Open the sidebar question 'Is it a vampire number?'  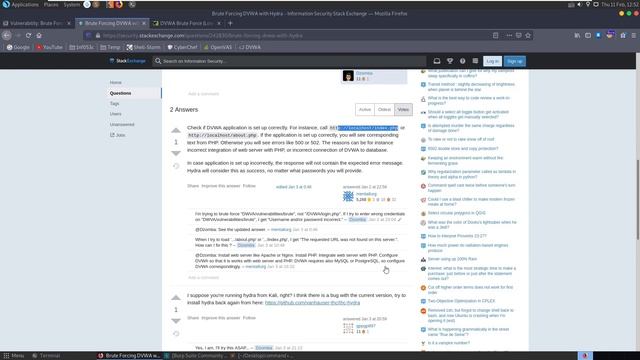click(x=449, y=343)
